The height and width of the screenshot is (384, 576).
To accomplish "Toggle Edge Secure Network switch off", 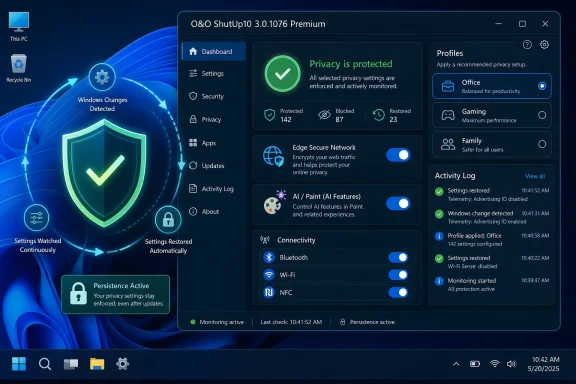I will click(x=398, y=155).
